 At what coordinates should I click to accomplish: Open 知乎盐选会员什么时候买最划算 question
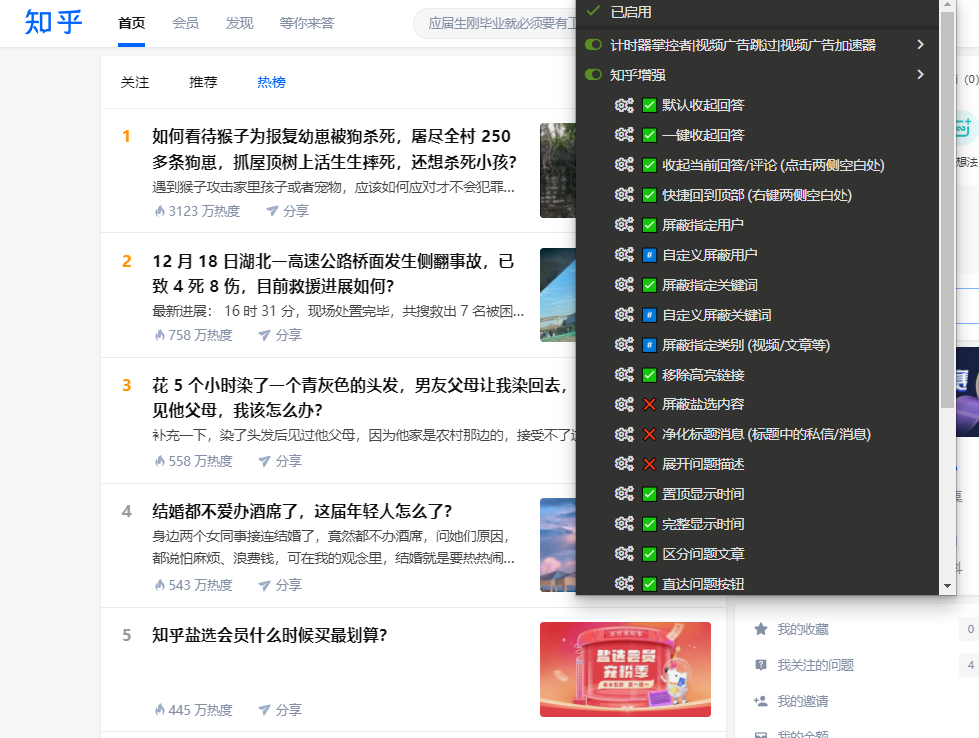pyautogui.click(x=270, y=635)
